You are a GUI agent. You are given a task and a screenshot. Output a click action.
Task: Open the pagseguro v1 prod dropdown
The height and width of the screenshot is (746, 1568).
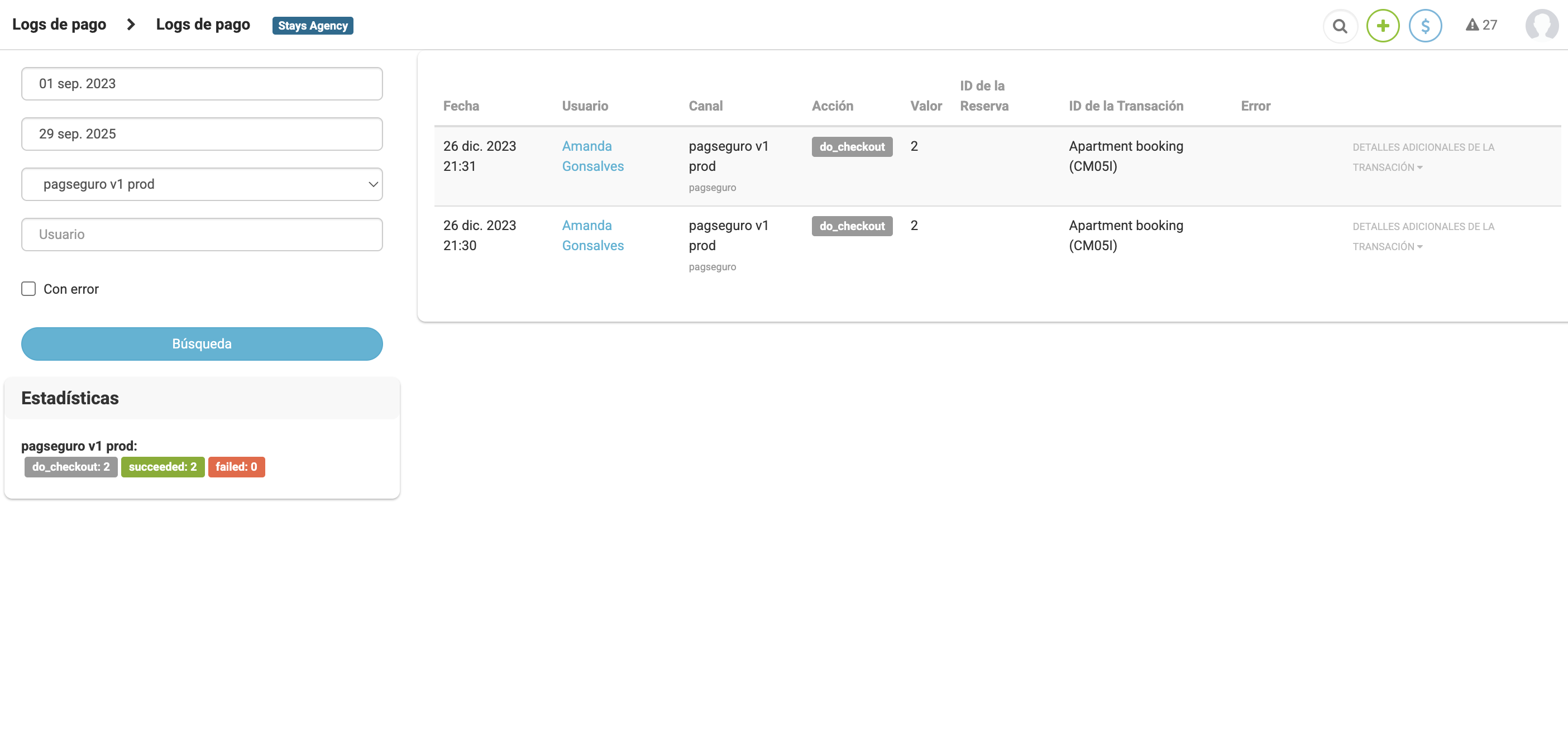202,184
